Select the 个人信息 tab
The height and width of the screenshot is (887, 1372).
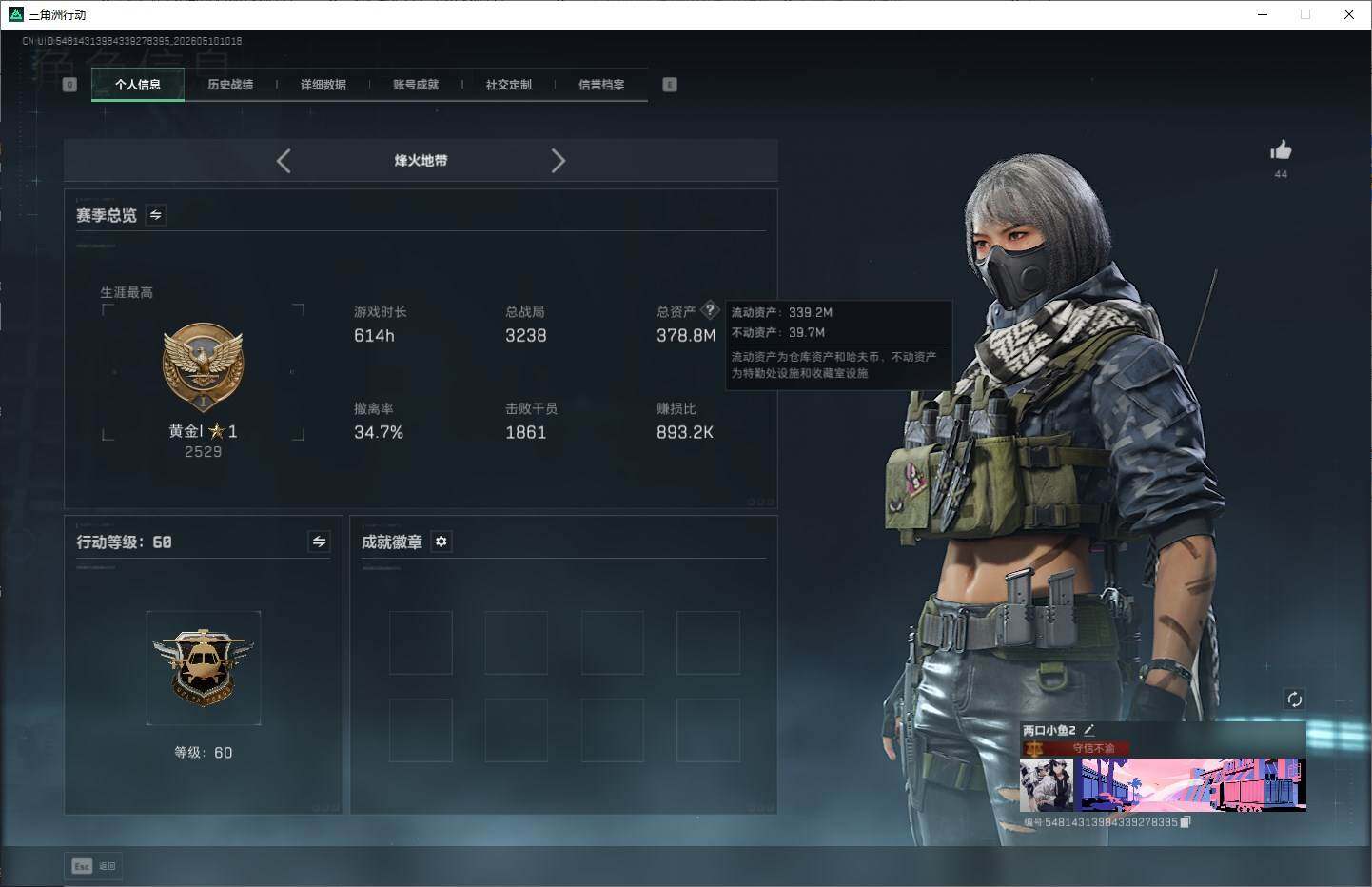pos(138,85)
